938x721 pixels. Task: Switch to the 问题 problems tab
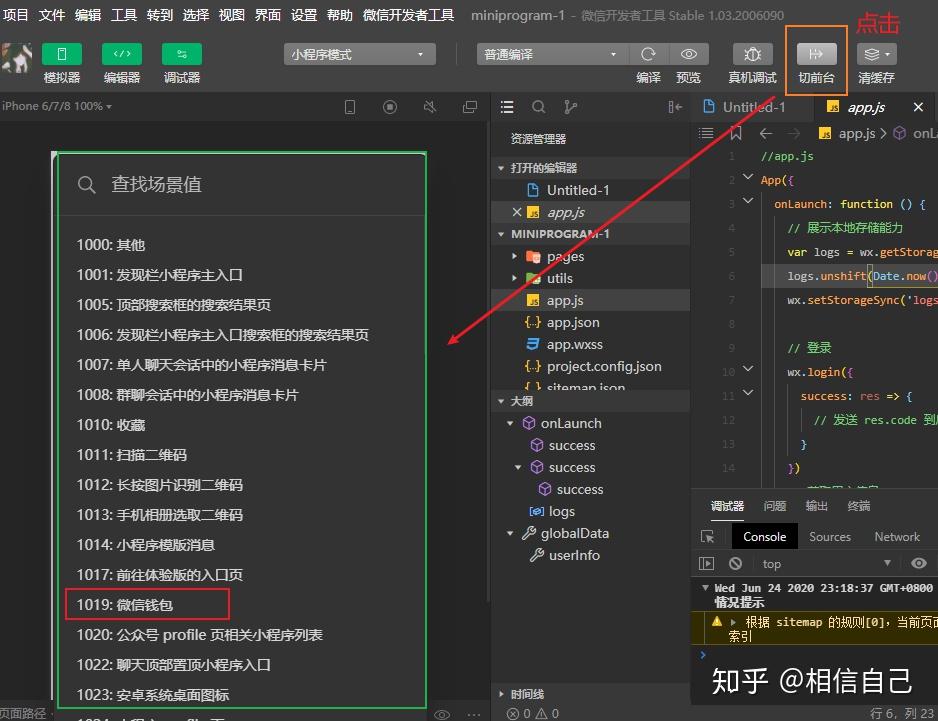(775, 506)
